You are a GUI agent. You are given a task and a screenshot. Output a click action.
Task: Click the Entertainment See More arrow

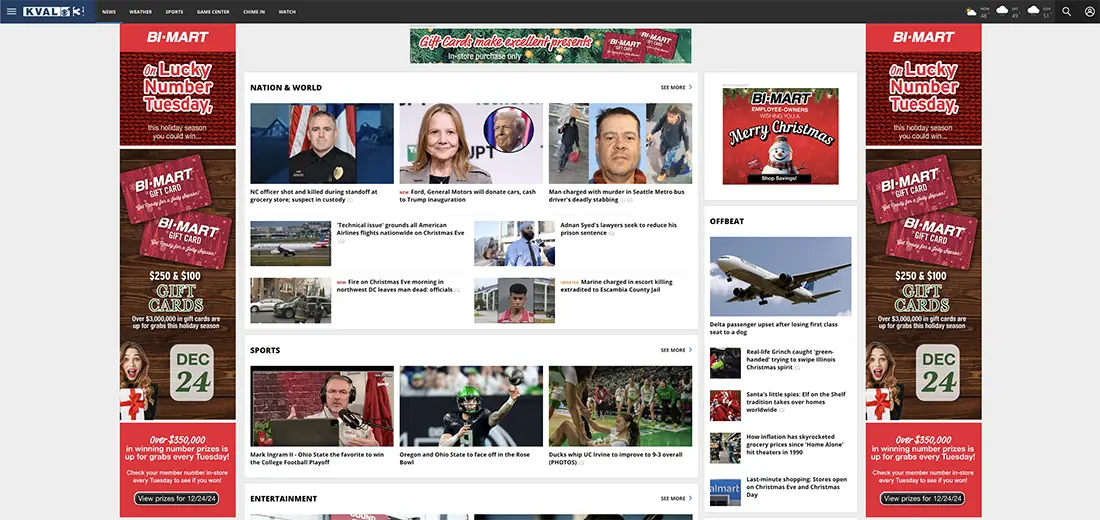690,498
